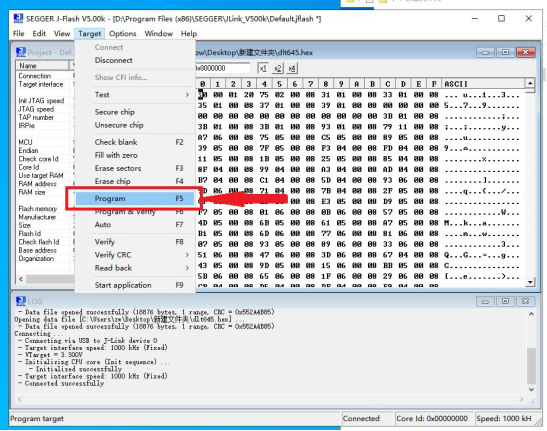Click LOG vertical scrollbar thumb
The height and width of the screenshot is (431, 547).
click(x=531, y=365)
